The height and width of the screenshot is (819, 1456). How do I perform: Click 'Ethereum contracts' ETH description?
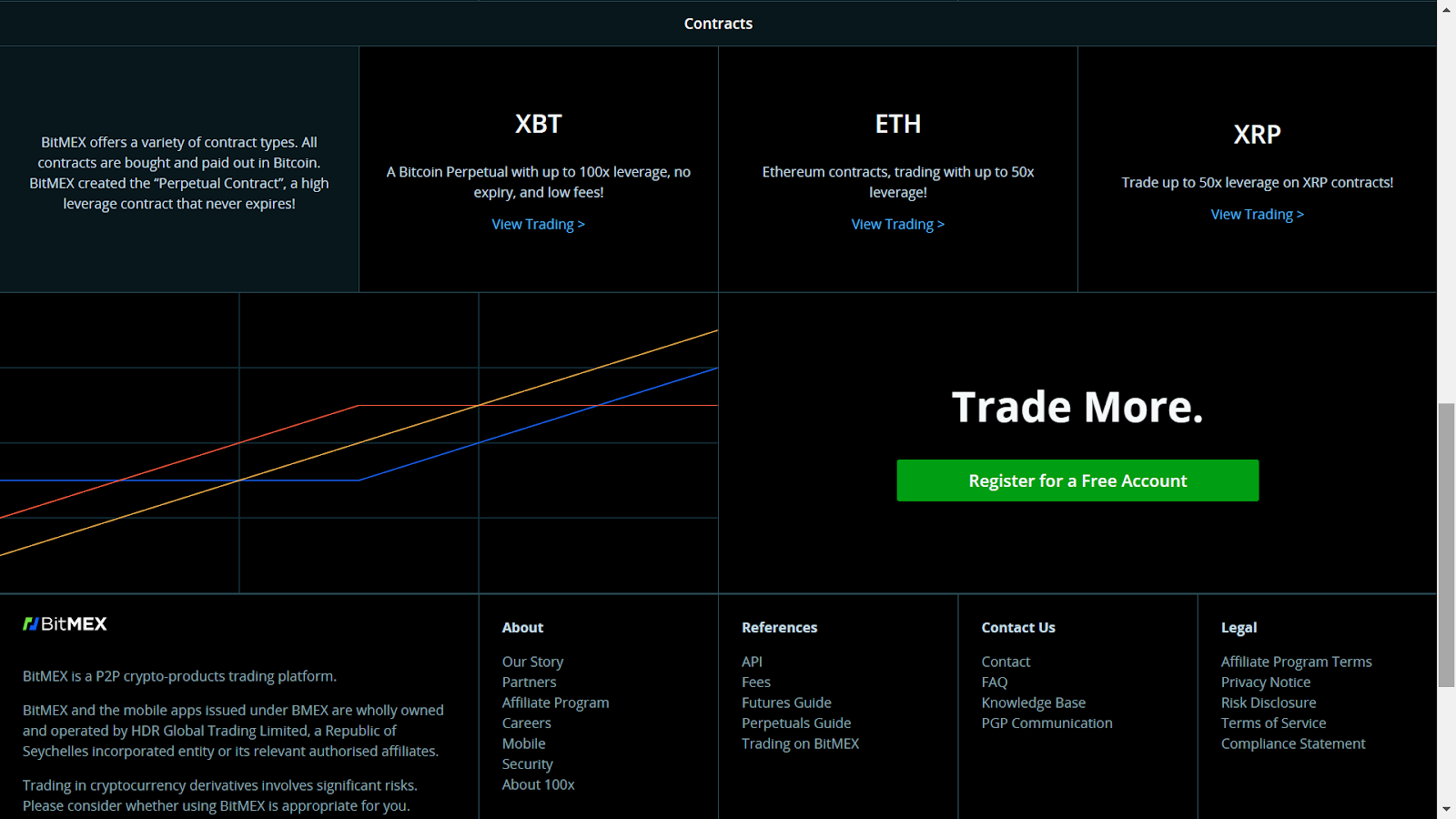[898, 182]
